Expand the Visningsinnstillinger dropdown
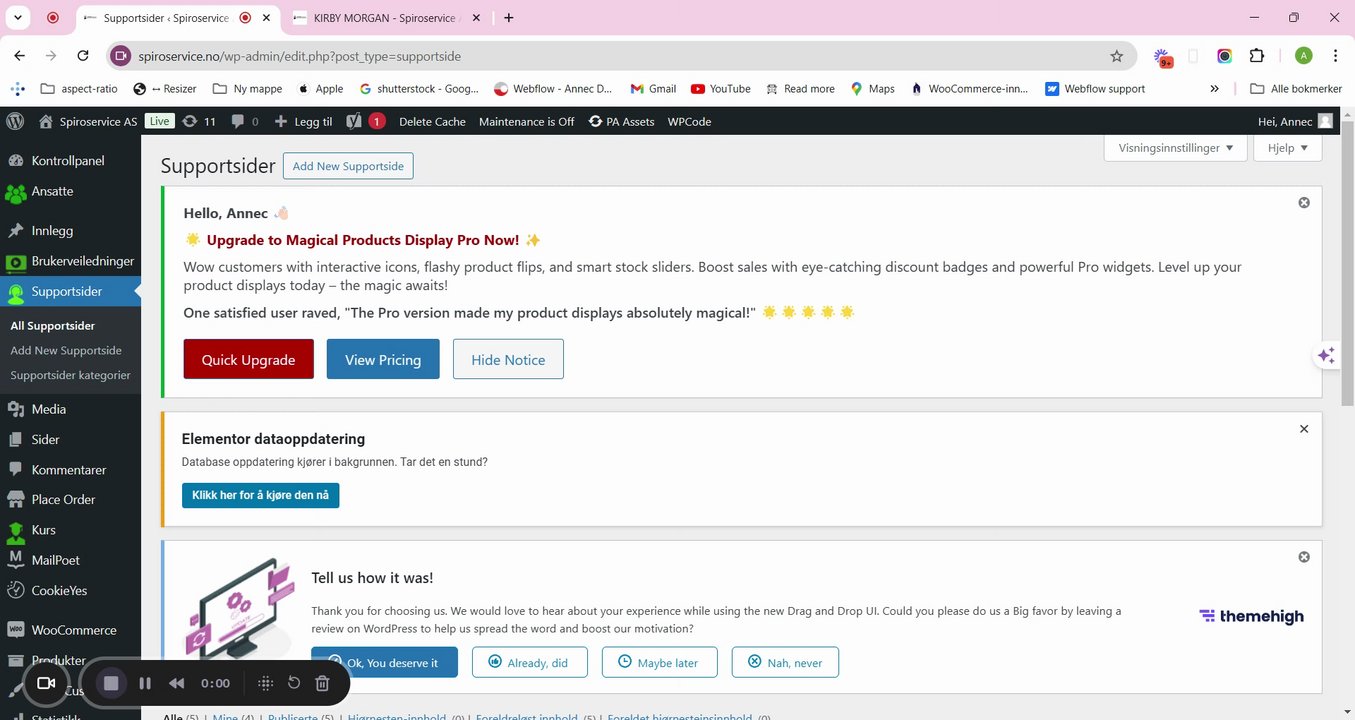This screenshot has height=720, width=1355. point(1174,148)
